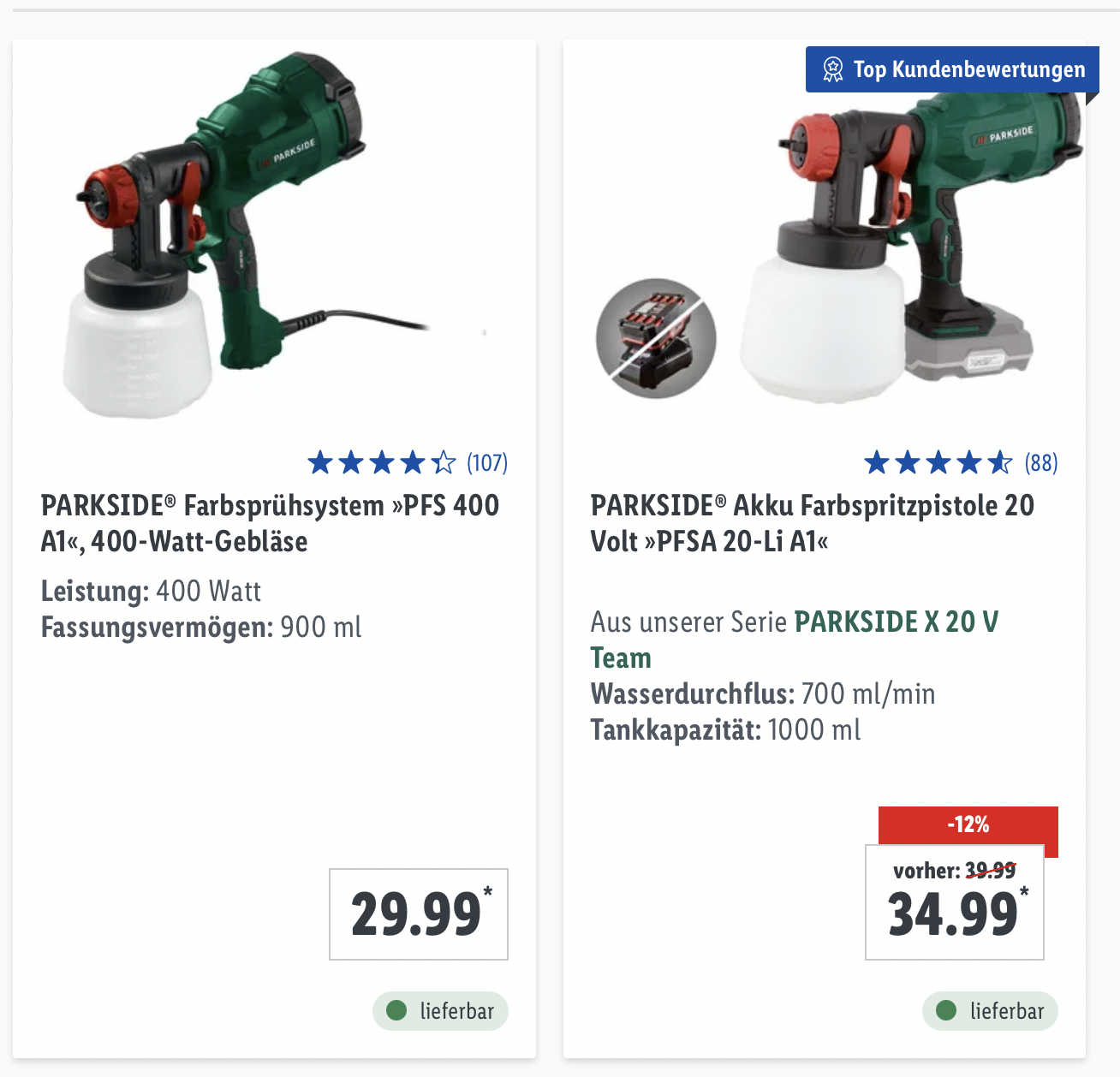This screenshot has height=1077, width=1120.
Task: Open PARKSIDE Akku Farbspritzpistole 20 Volt title
Action: (x=812, y=523)
